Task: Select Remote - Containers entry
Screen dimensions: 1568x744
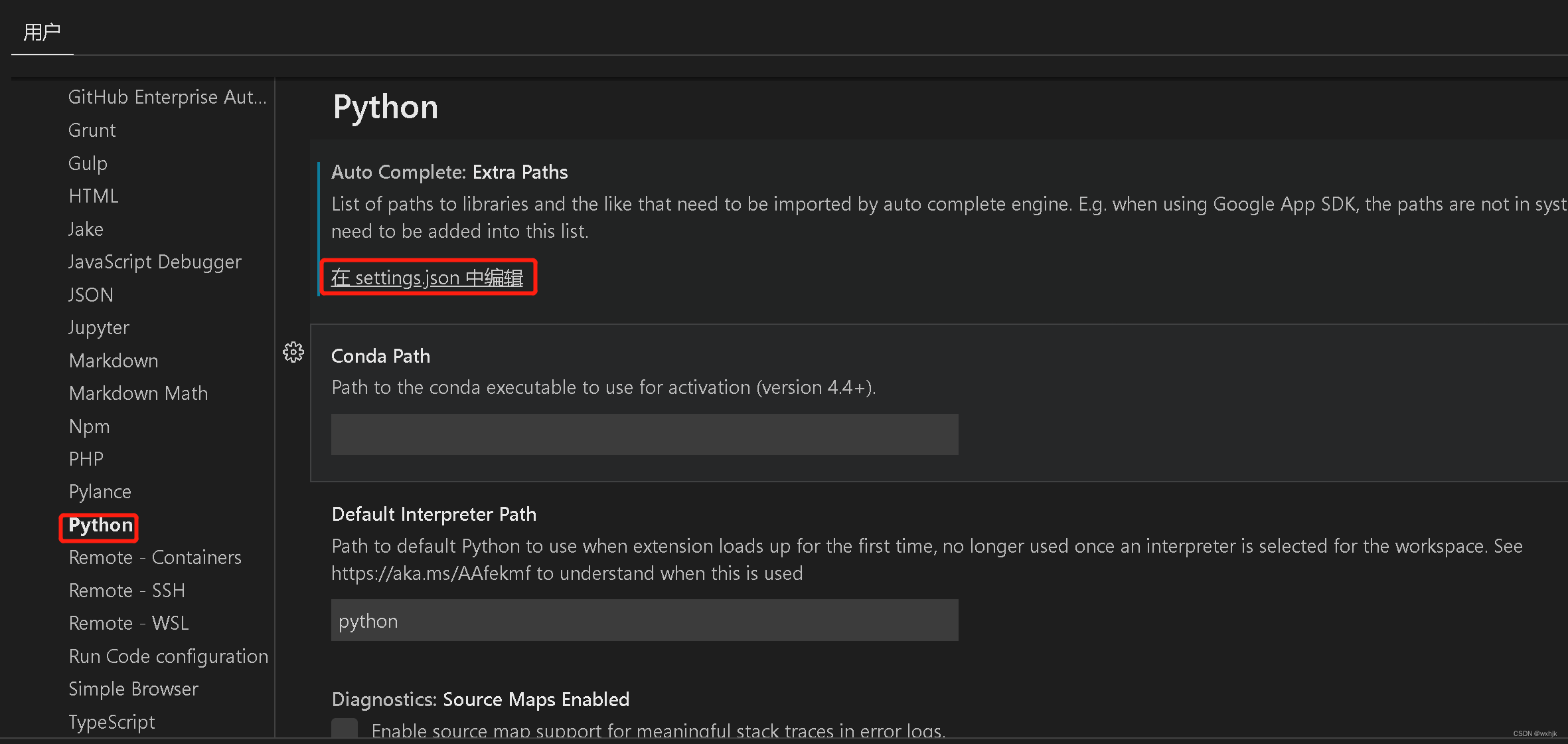Action: pos(155,557)
